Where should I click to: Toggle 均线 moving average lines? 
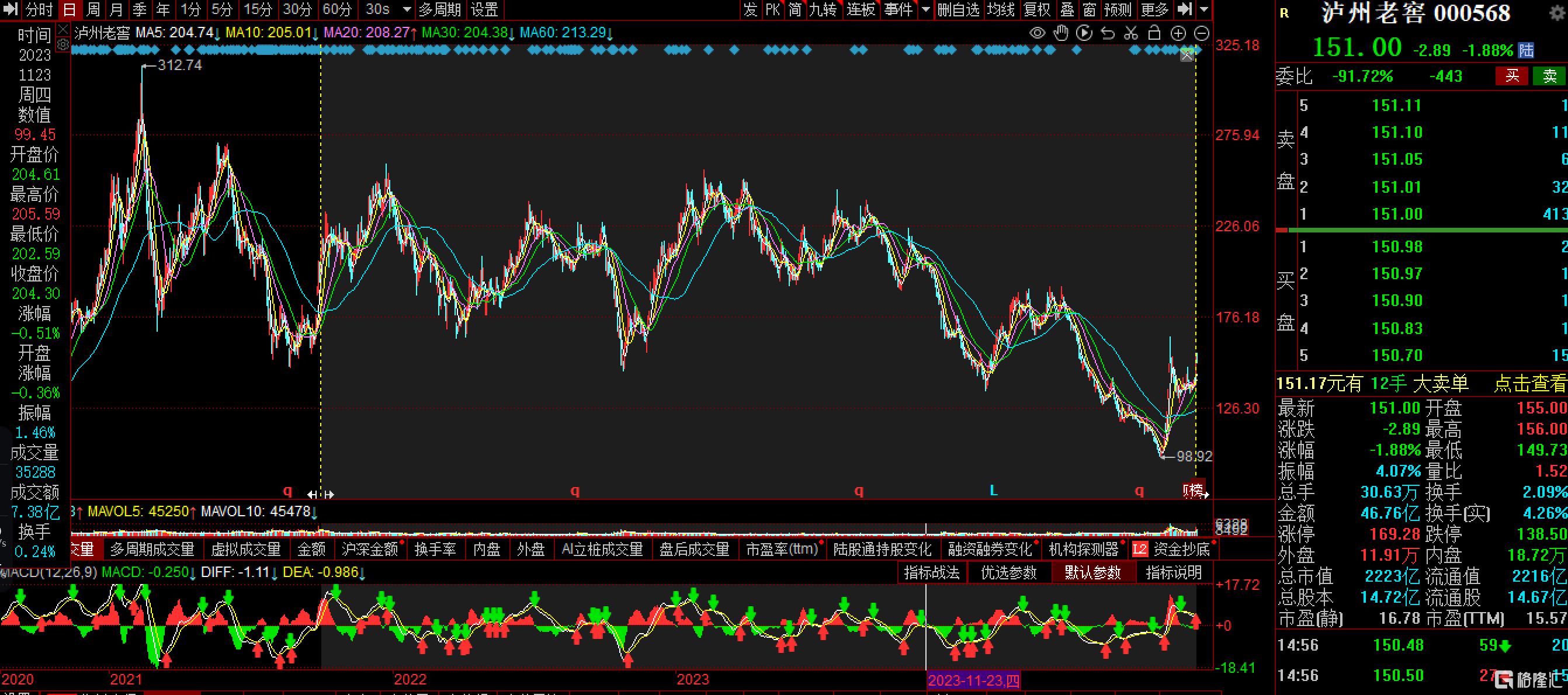1001,9
